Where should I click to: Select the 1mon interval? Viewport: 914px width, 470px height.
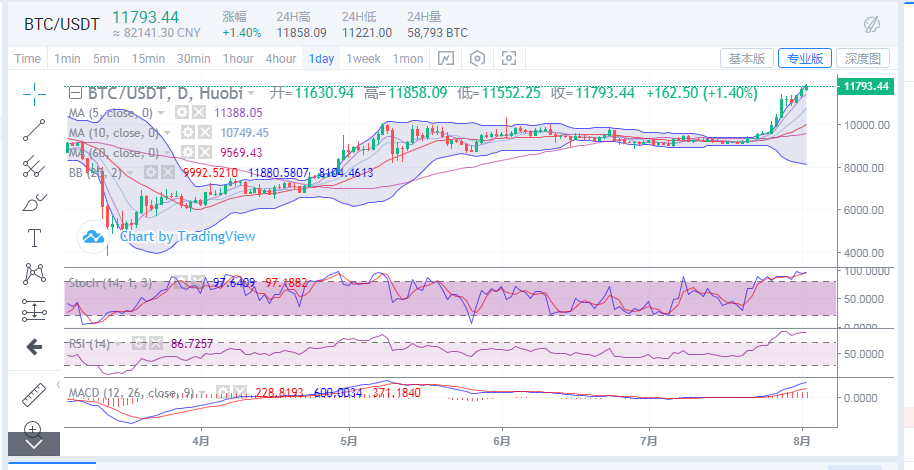pos(407,58)
